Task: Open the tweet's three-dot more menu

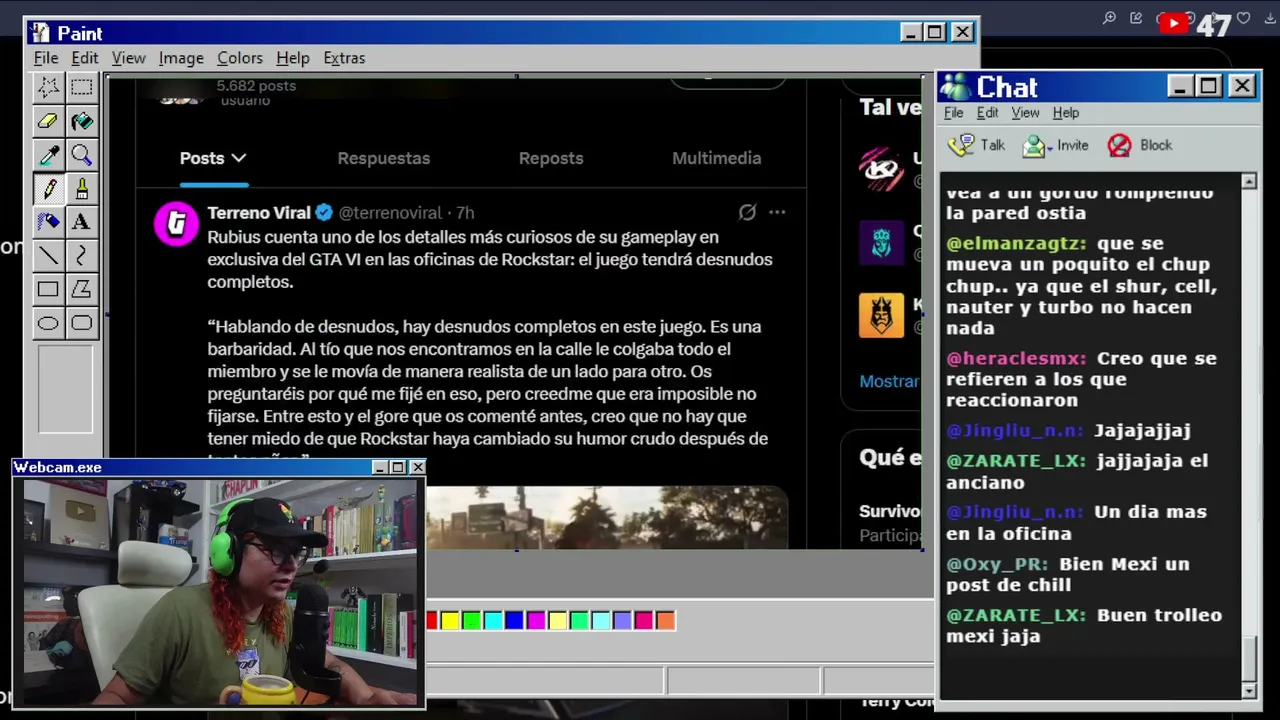Action: tap(777, 212)
